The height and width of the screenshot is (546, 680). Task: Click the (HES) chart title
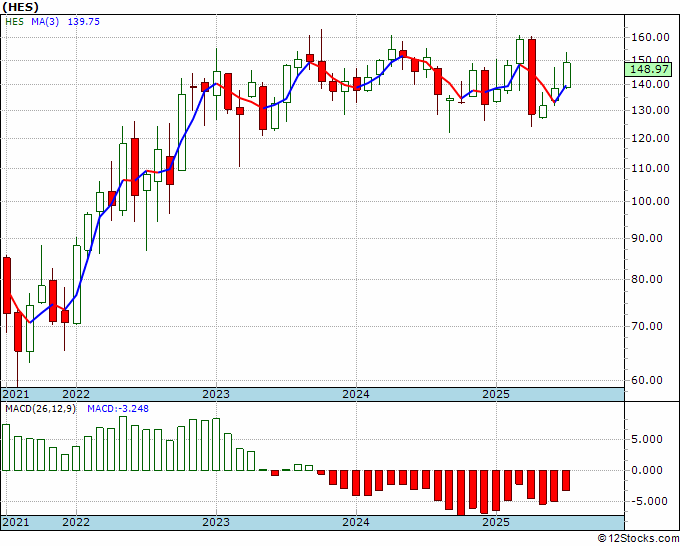(20, 7)
